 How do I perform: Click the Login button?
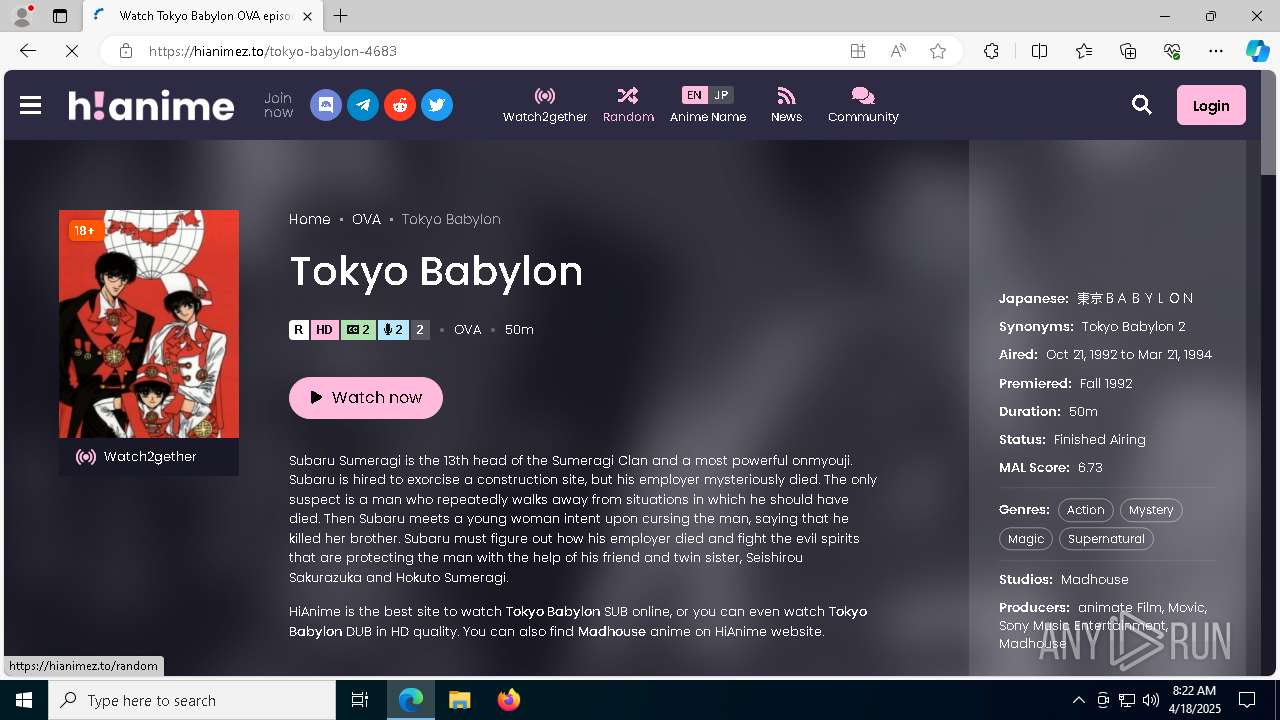[1211, 105]
